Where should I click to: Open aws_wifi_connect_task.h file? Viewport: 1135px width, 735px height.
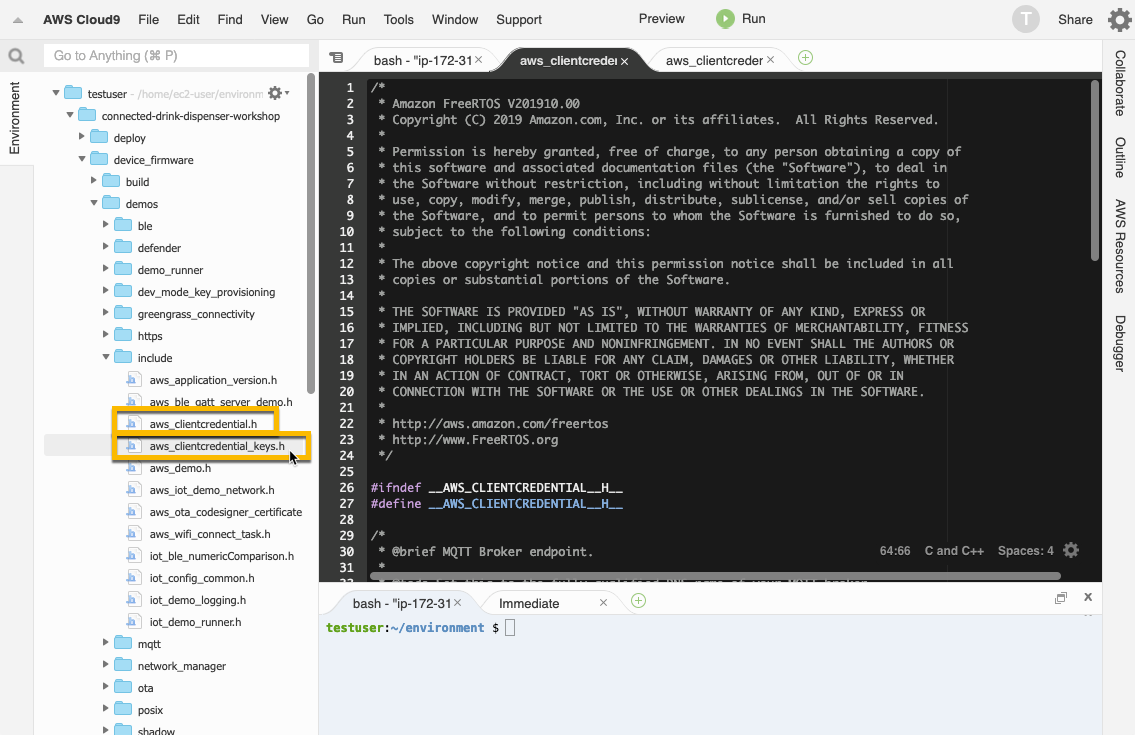point(210,534)
